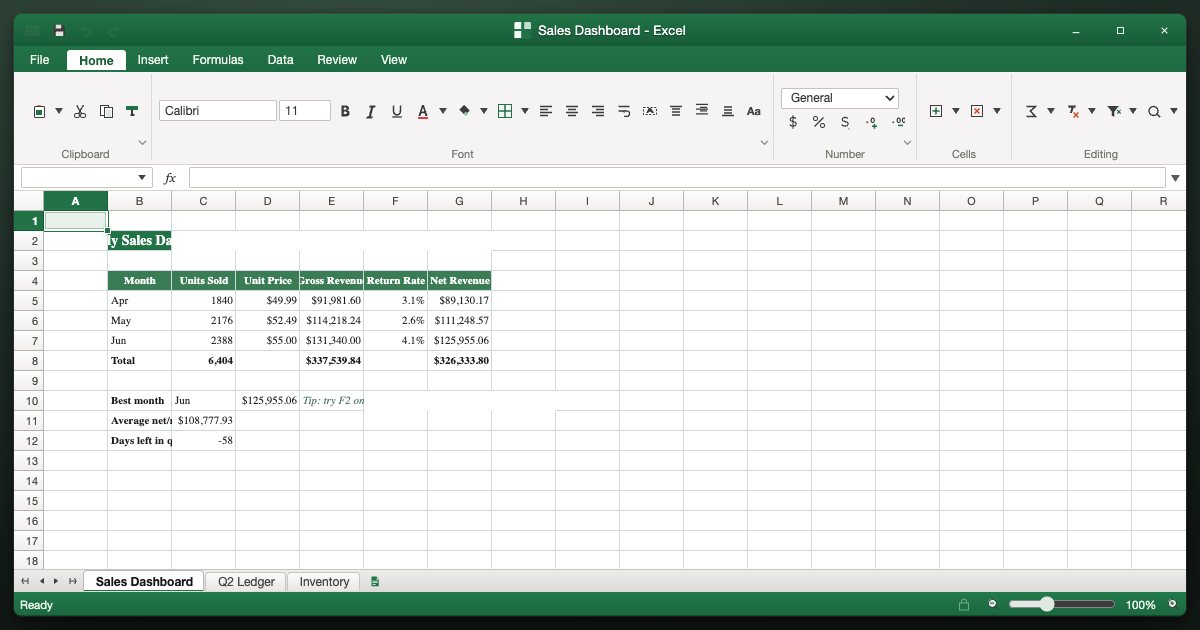This screenshot has height=630, width=1200.
Task: Open the Review ribbon tab
Action: 337,60
